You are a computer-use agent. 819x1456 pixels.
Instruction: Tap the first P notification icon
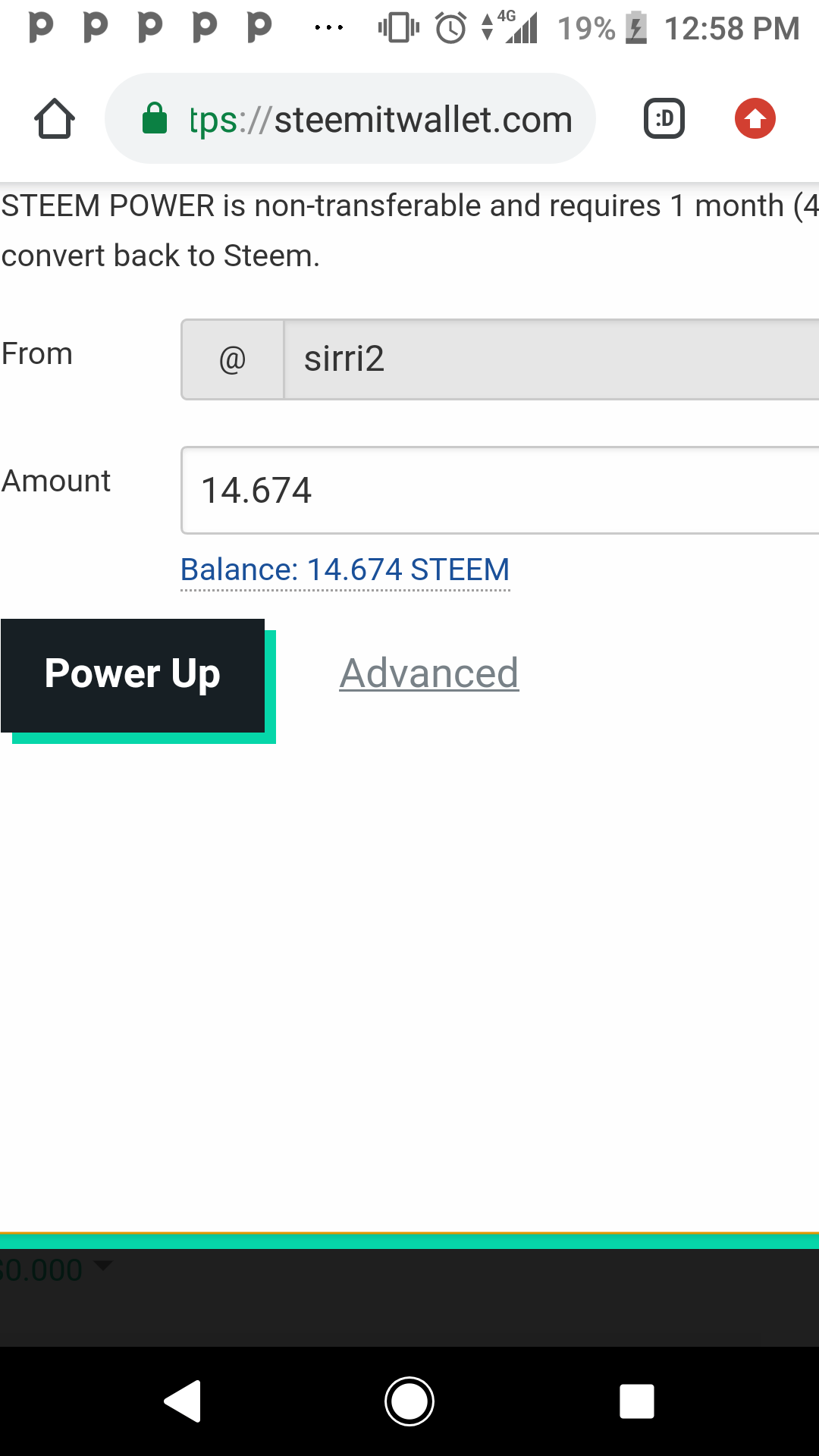(x=41, y=27)
